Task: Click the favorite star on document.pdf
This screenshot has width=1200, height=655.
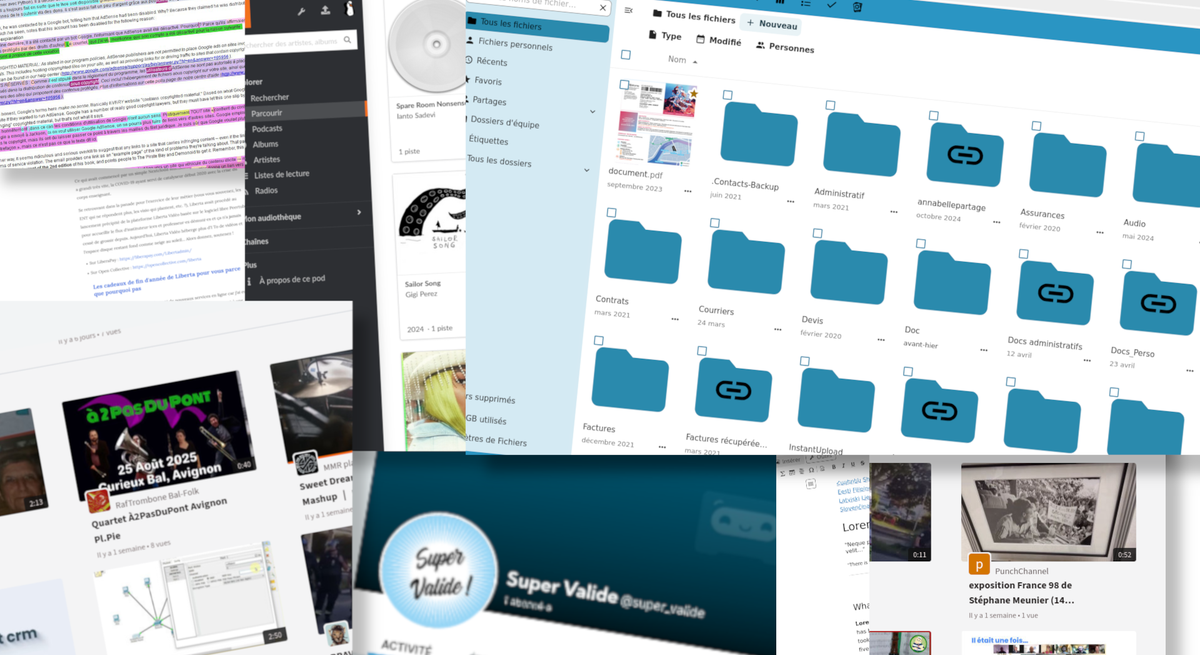Action: 693,94
